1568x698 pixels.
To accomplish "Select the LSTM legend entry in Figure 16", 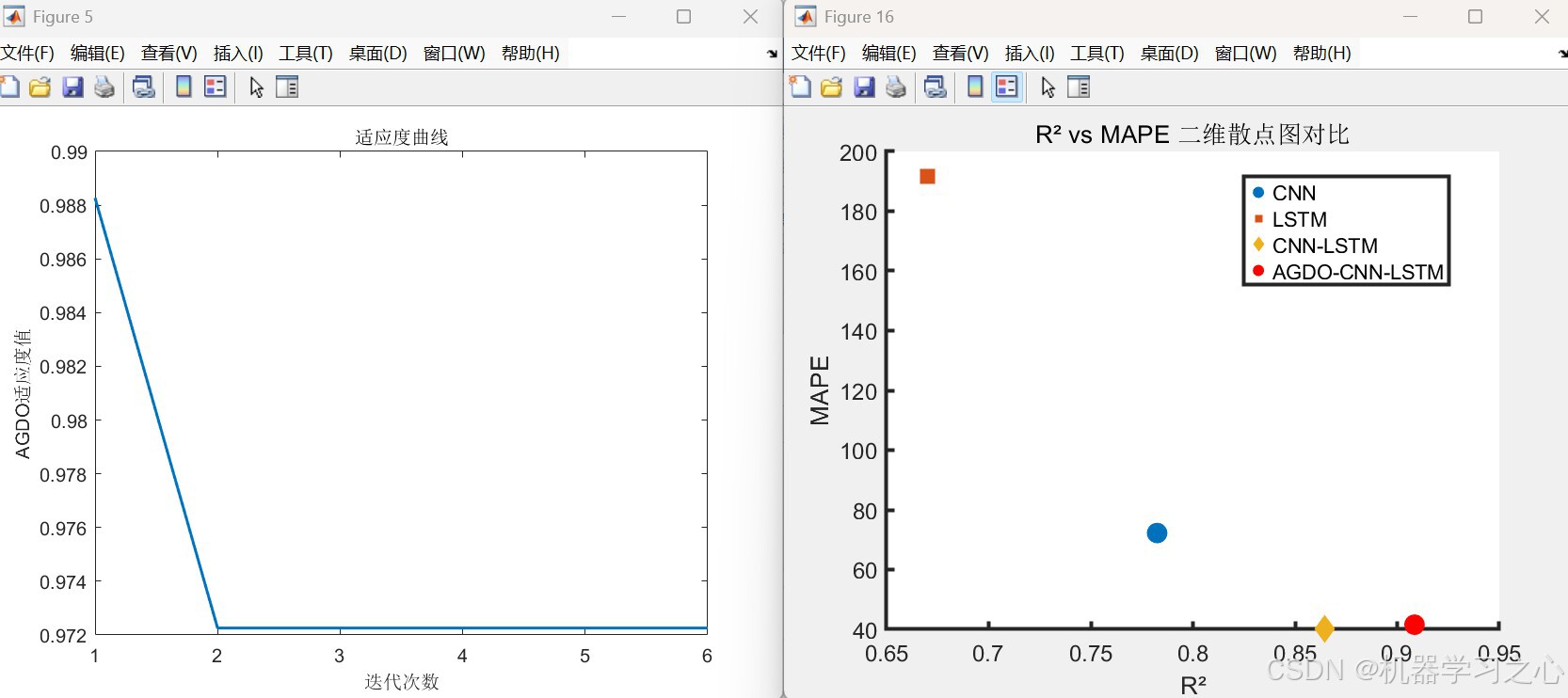I will 1289,219.
